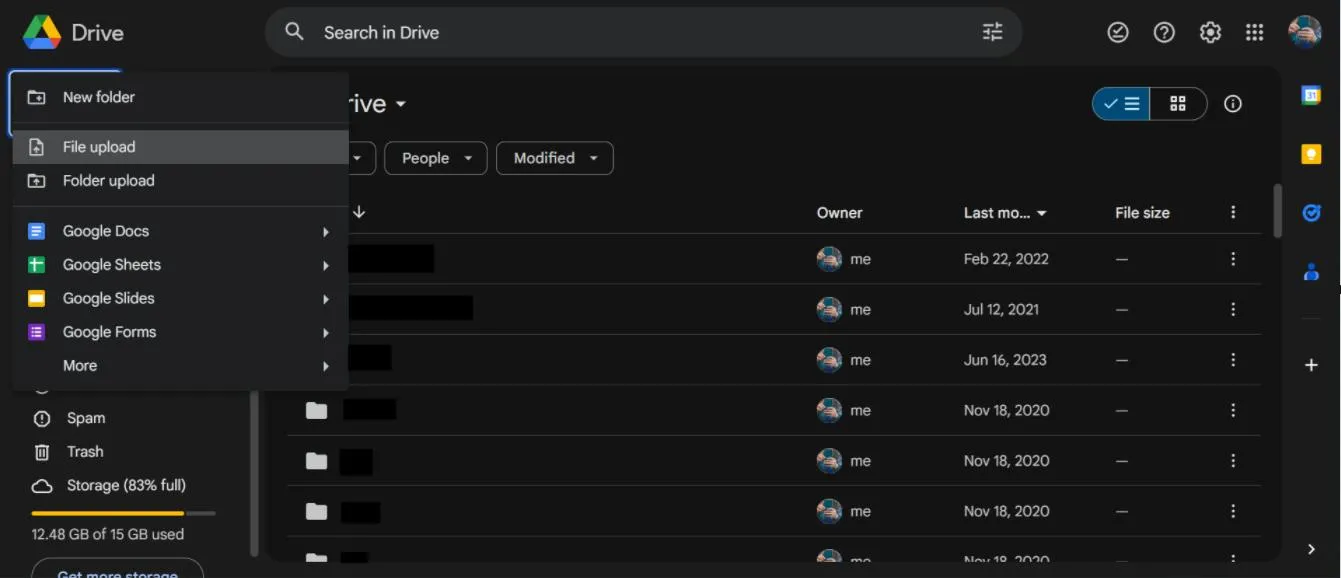Choose Folder upload menu item

point(180,181)
